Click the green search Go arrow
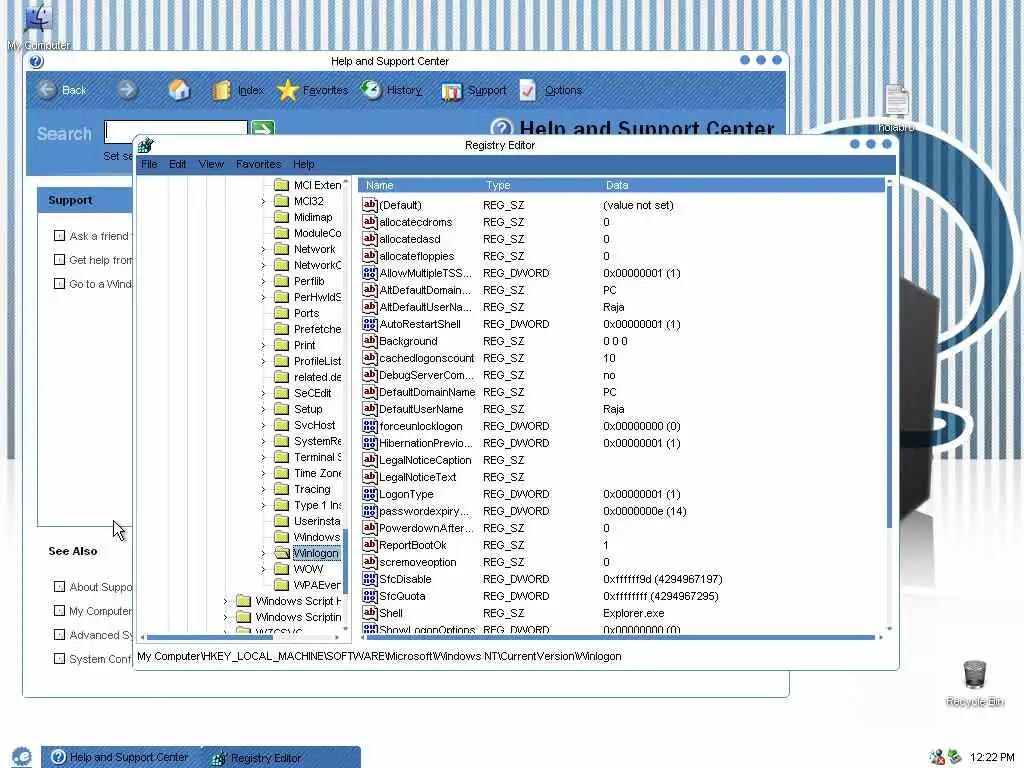 point(263,129)
